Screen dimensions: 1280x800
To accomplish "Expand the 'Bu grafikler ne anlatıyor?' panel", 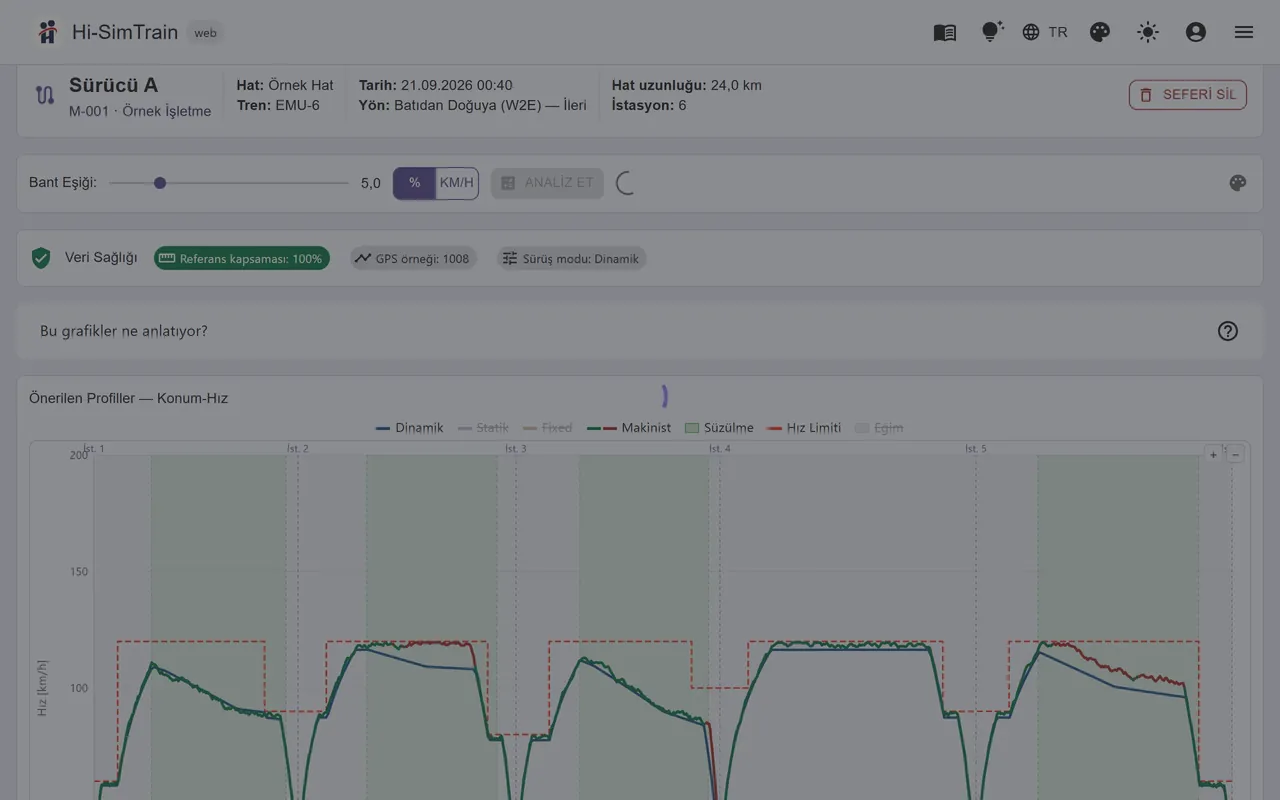I will (x=639, y=331).
